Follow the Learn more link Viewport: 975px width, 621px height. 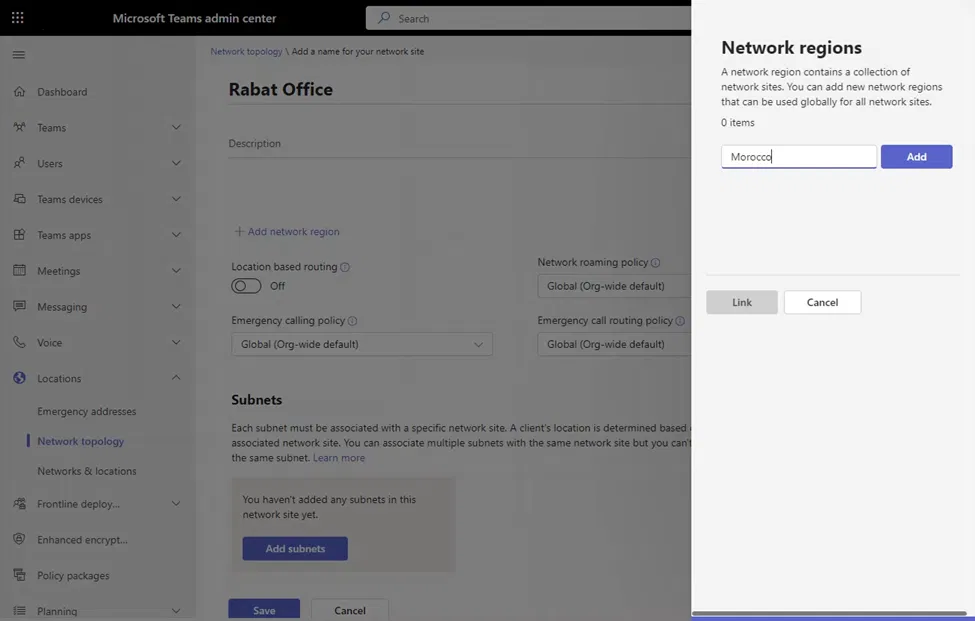tap(338, 458)
